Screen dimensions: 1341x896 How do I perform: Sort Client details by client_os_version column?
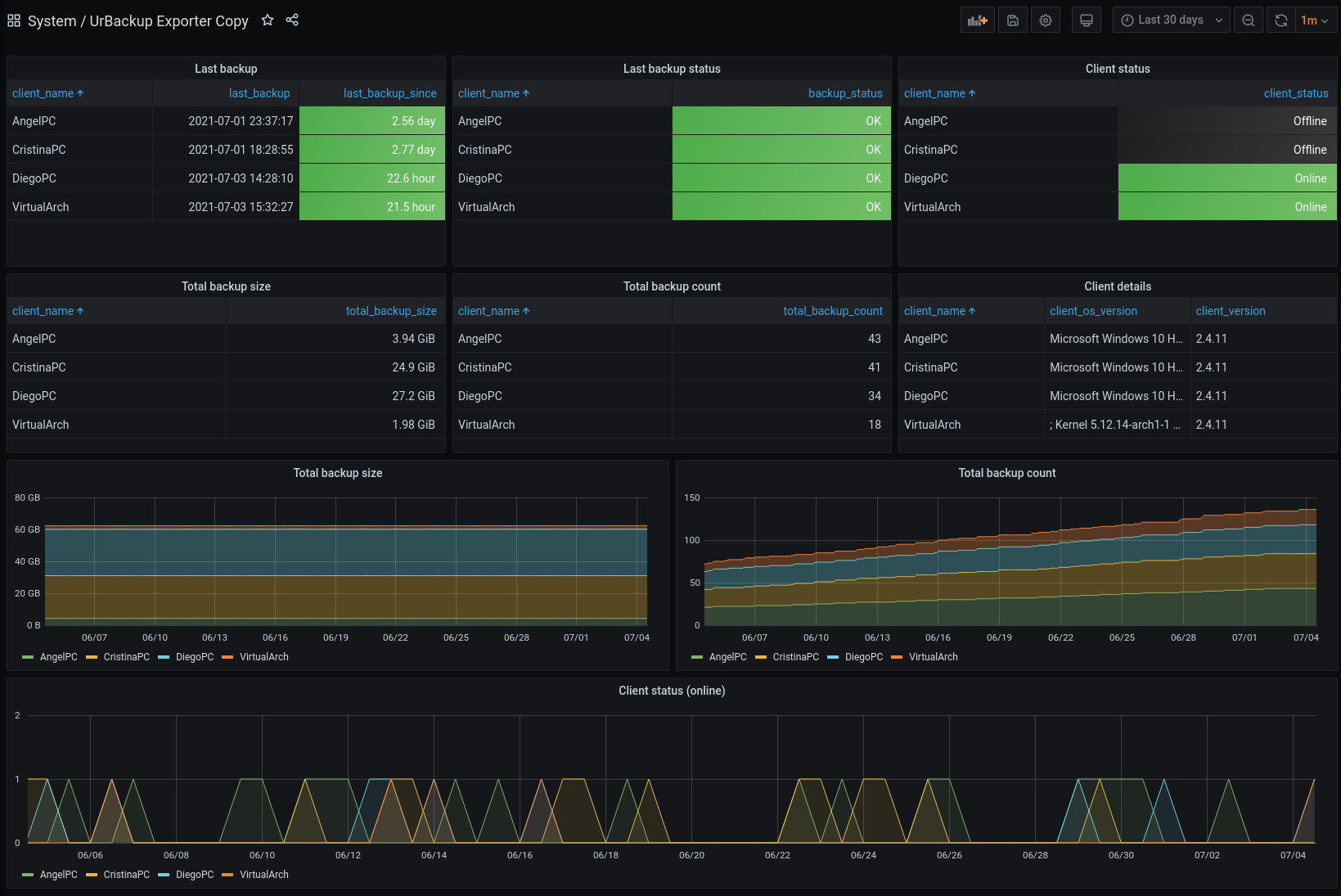(x=1093, y=311)
